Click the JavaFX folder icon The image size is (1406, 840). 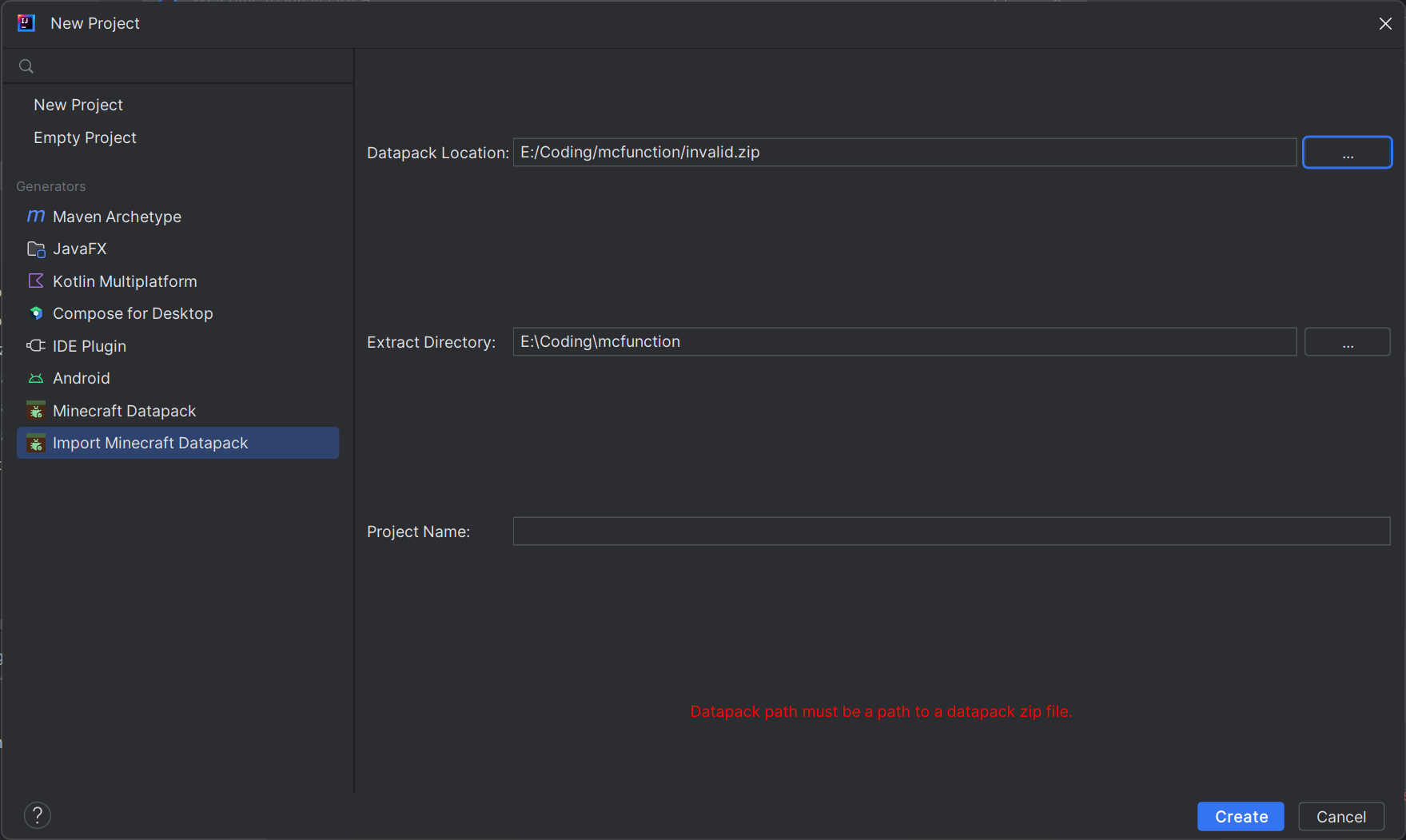pos(36,249)
